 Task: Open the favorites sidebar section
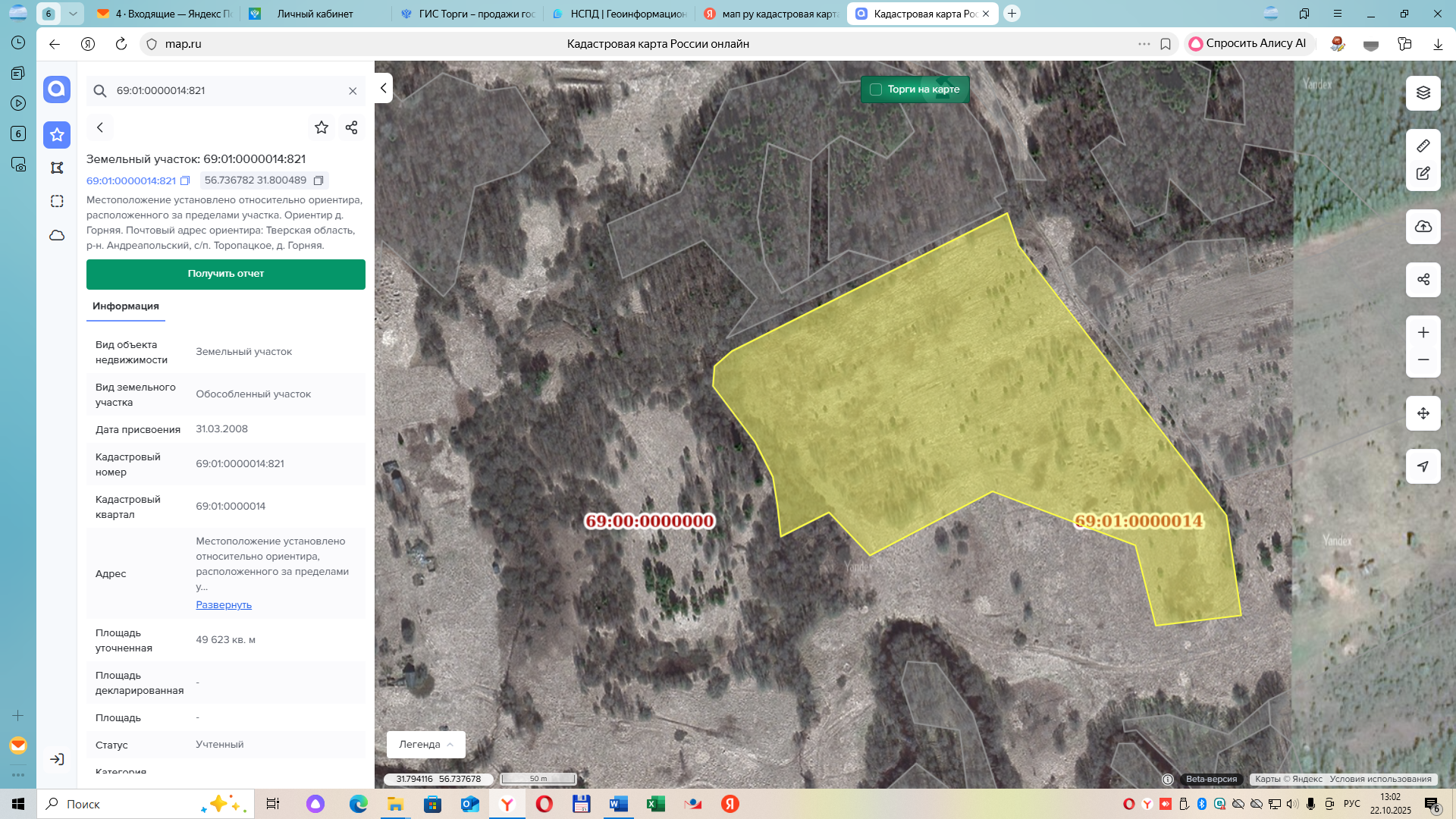pyautogui.click(x=57, y=135)
